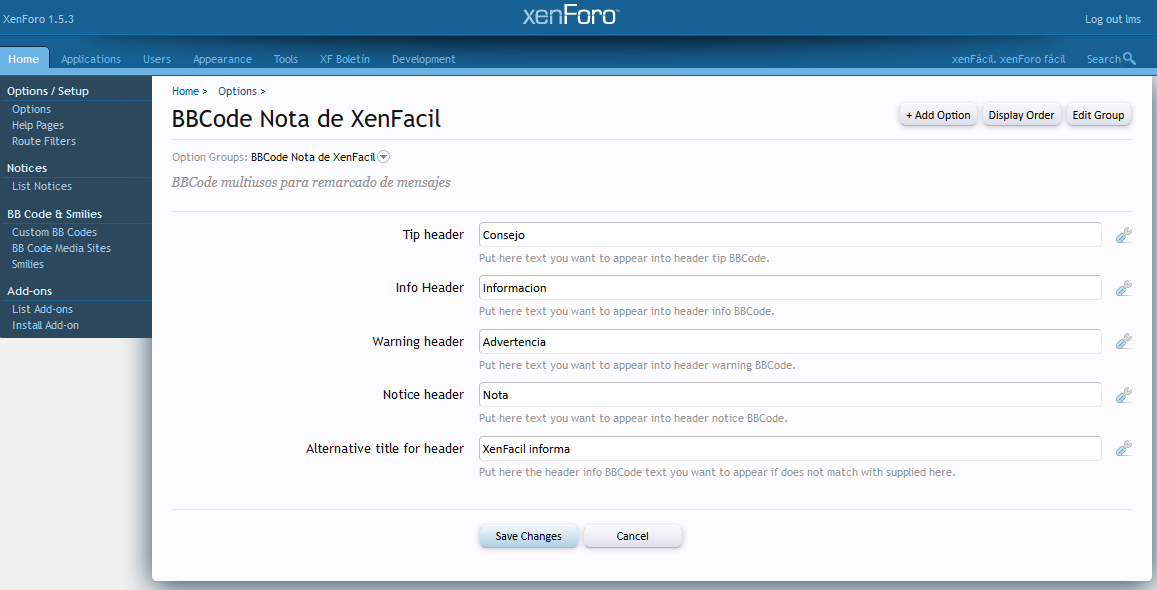Click the + Add Option button
1157x590 pixels.
938,115
